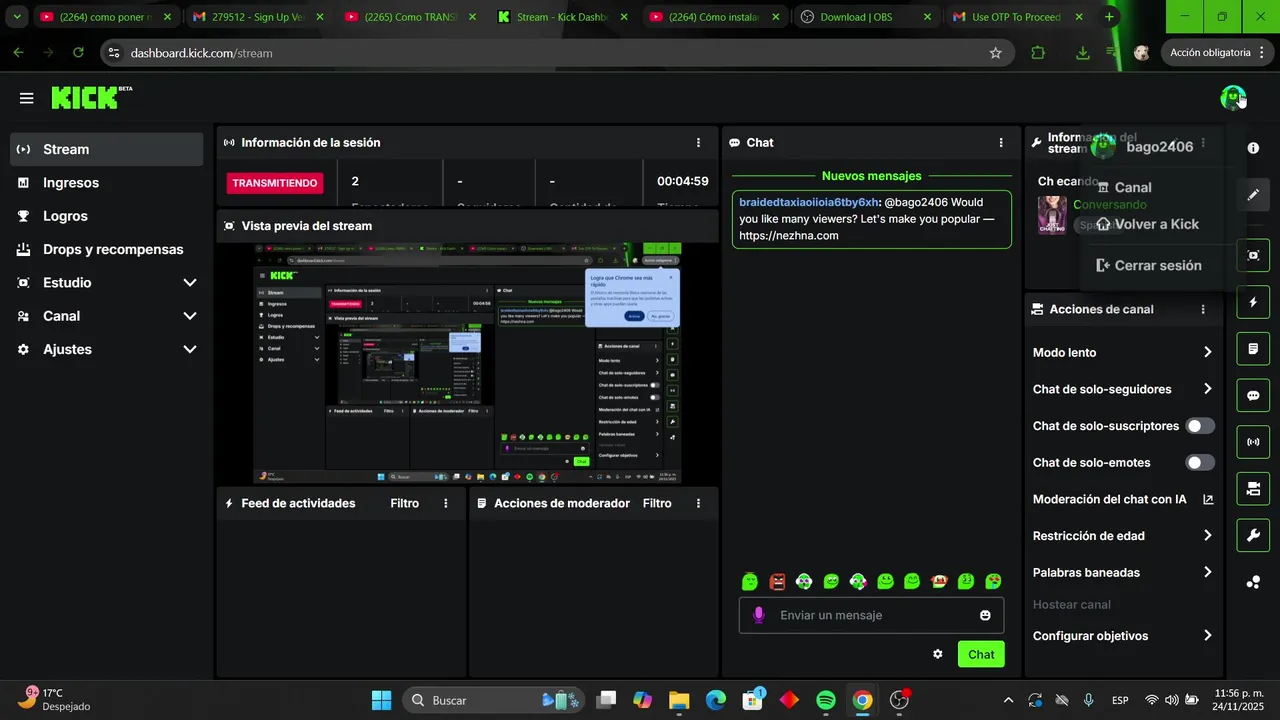Insert the red angry face emote
This screenshot has width=1280, height=720.
[778, 581]
